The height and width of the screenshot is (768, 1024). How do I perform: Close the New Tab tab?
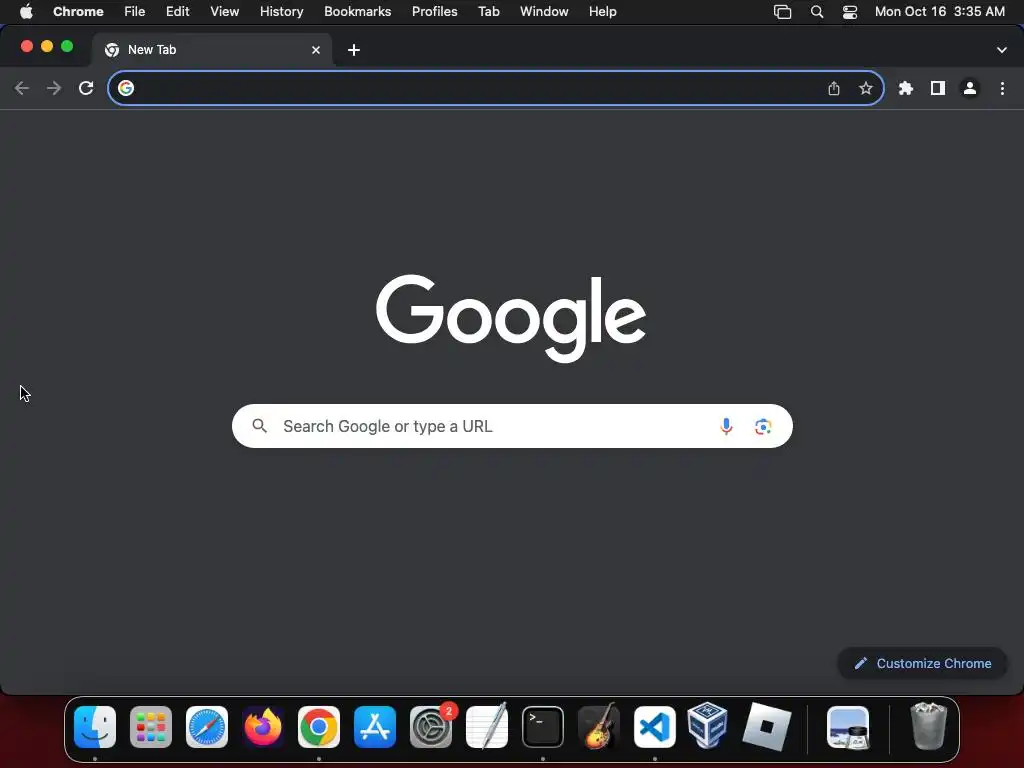pos(316,50)
